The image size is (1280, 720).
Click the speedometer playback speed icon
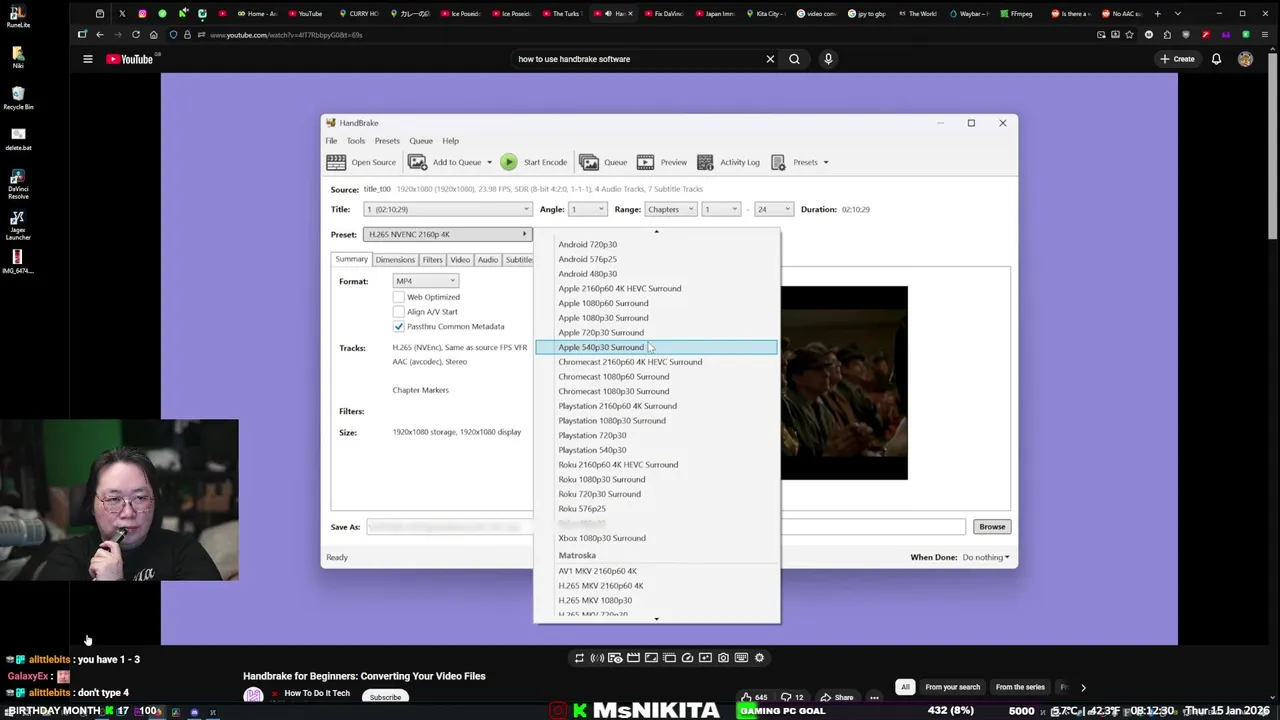coord(687,657)
